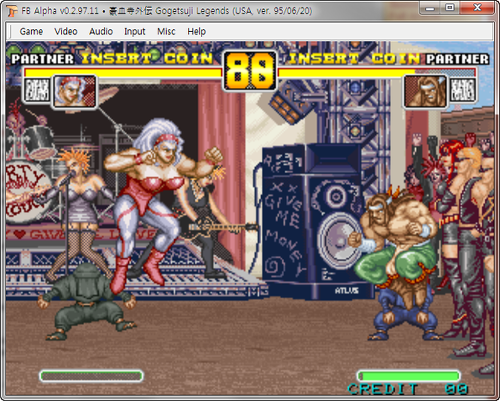Click the left player's yellow health bar
Screen dimensions: 500x401
pos(123,72)
